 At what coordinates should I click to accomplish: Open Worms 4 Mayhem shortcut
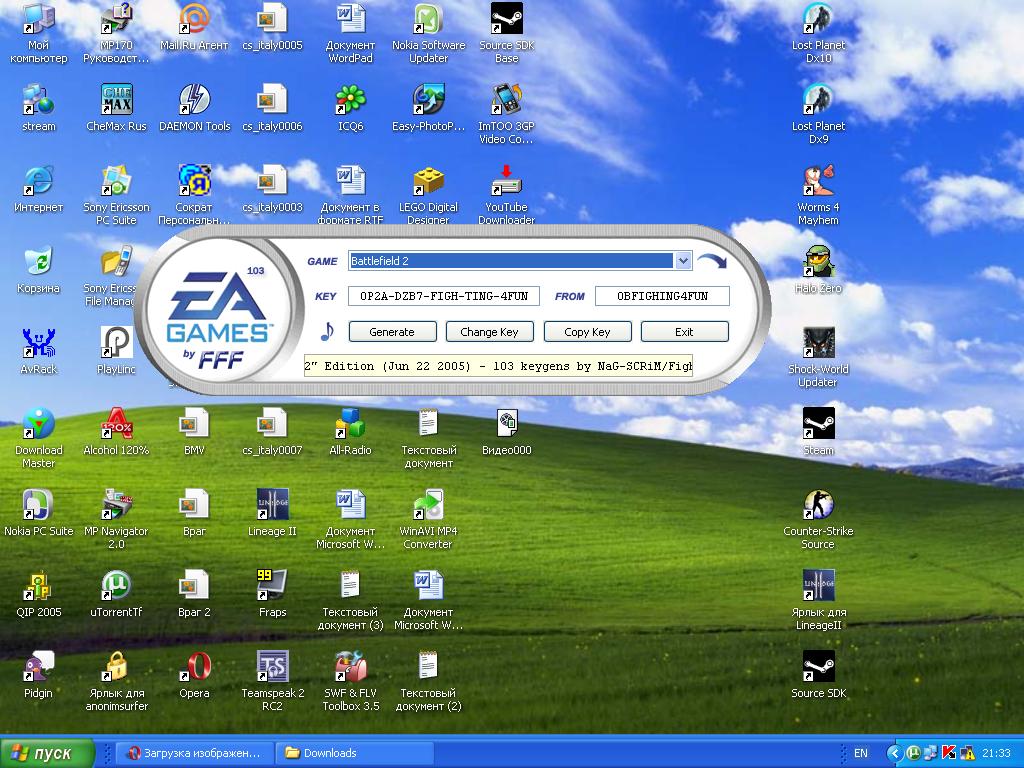coord(818,181)
